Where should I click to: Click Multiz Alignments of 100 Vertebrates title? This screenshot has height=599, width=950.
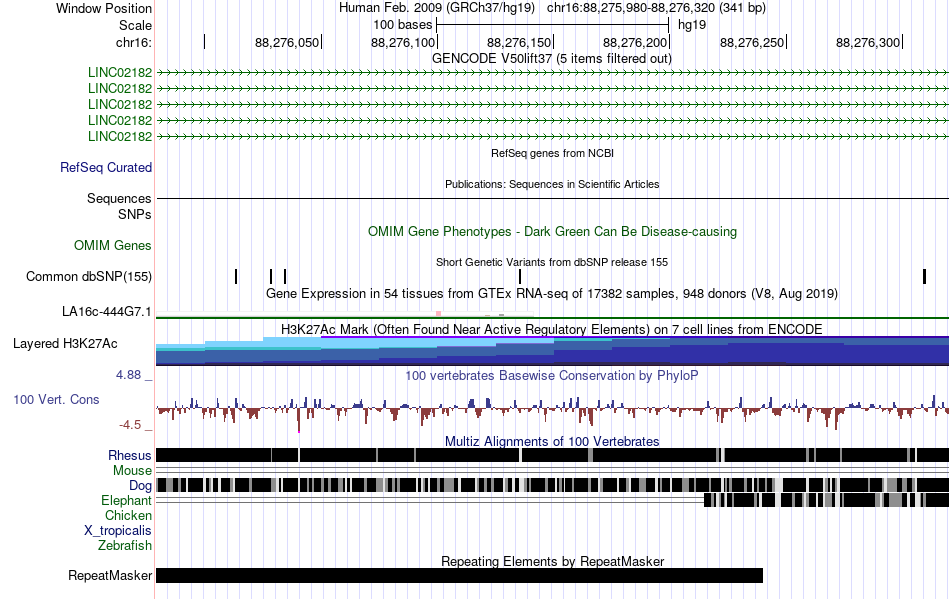pyautogui.click(x=552, y=442)
